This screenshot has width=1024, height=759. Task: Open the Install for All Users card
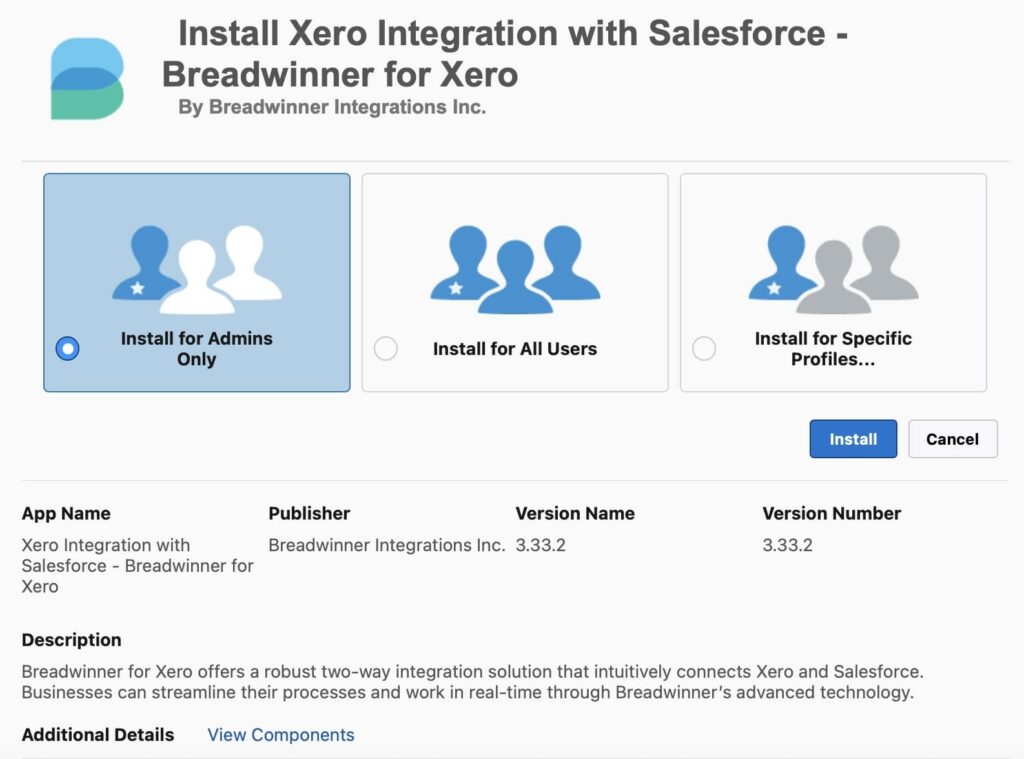click(514, 282)
